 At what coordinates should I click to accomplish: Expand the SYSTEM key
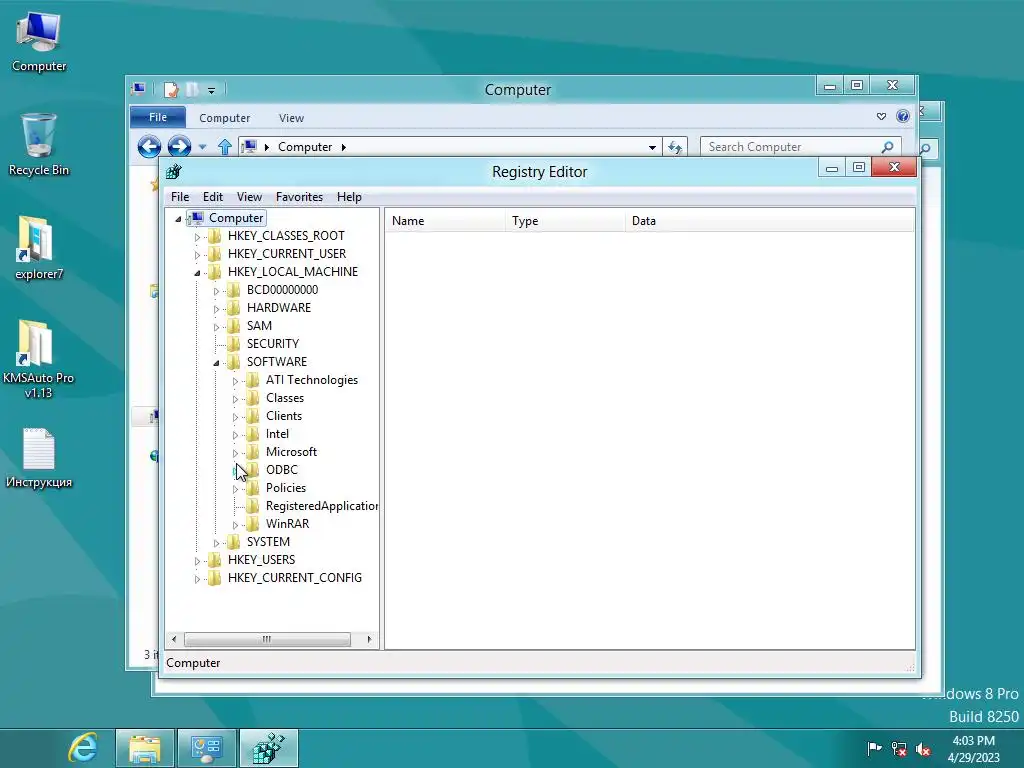point(216,543)
